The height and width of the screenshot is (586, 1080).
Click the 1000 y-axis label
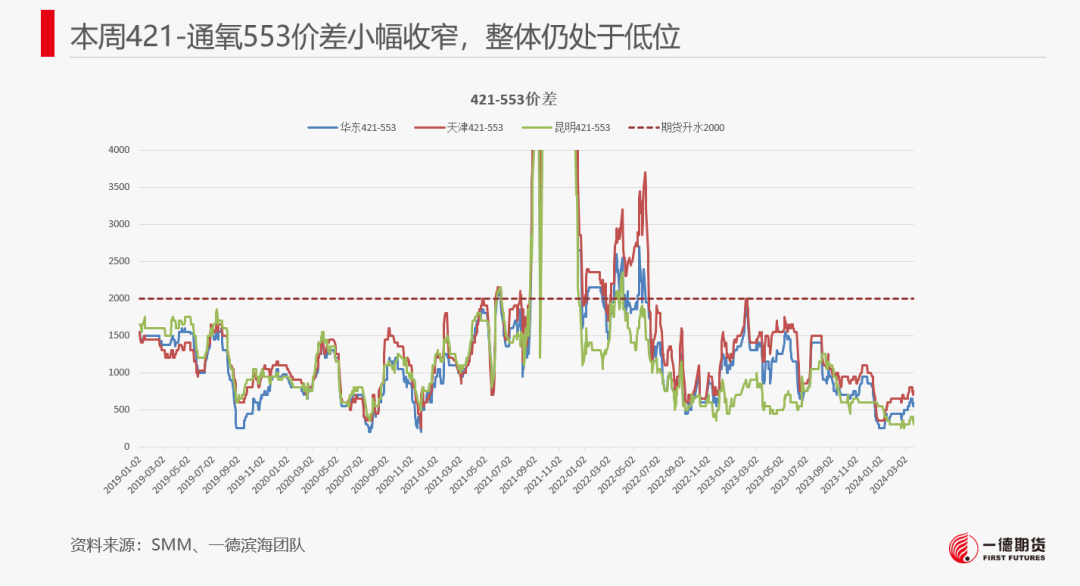pos(119,373)
